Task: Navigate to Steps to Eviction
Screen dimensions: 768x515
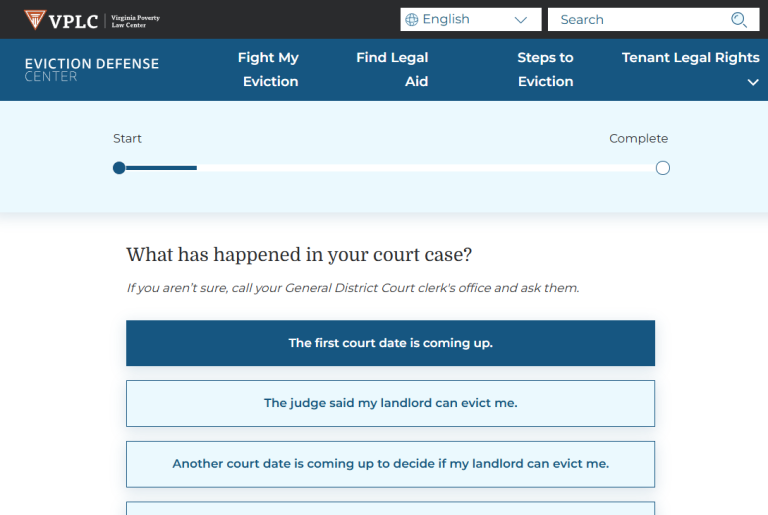Action: (545, 69)
